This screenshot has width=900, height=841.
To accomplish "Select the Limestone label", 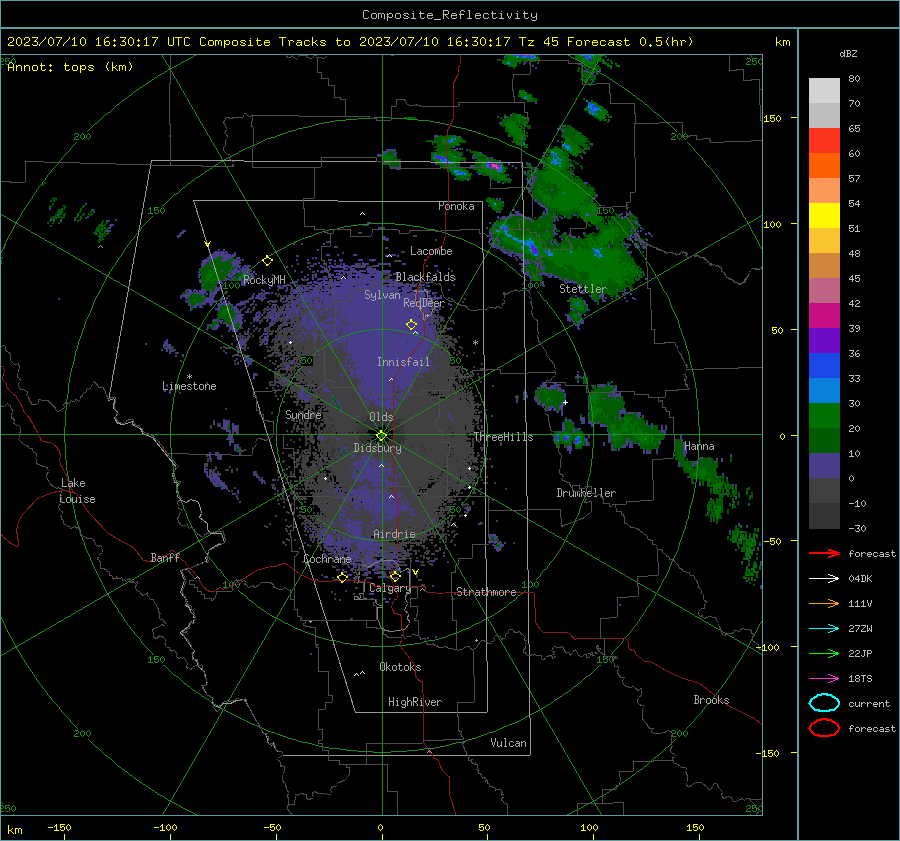I will [x=189, y=386].
